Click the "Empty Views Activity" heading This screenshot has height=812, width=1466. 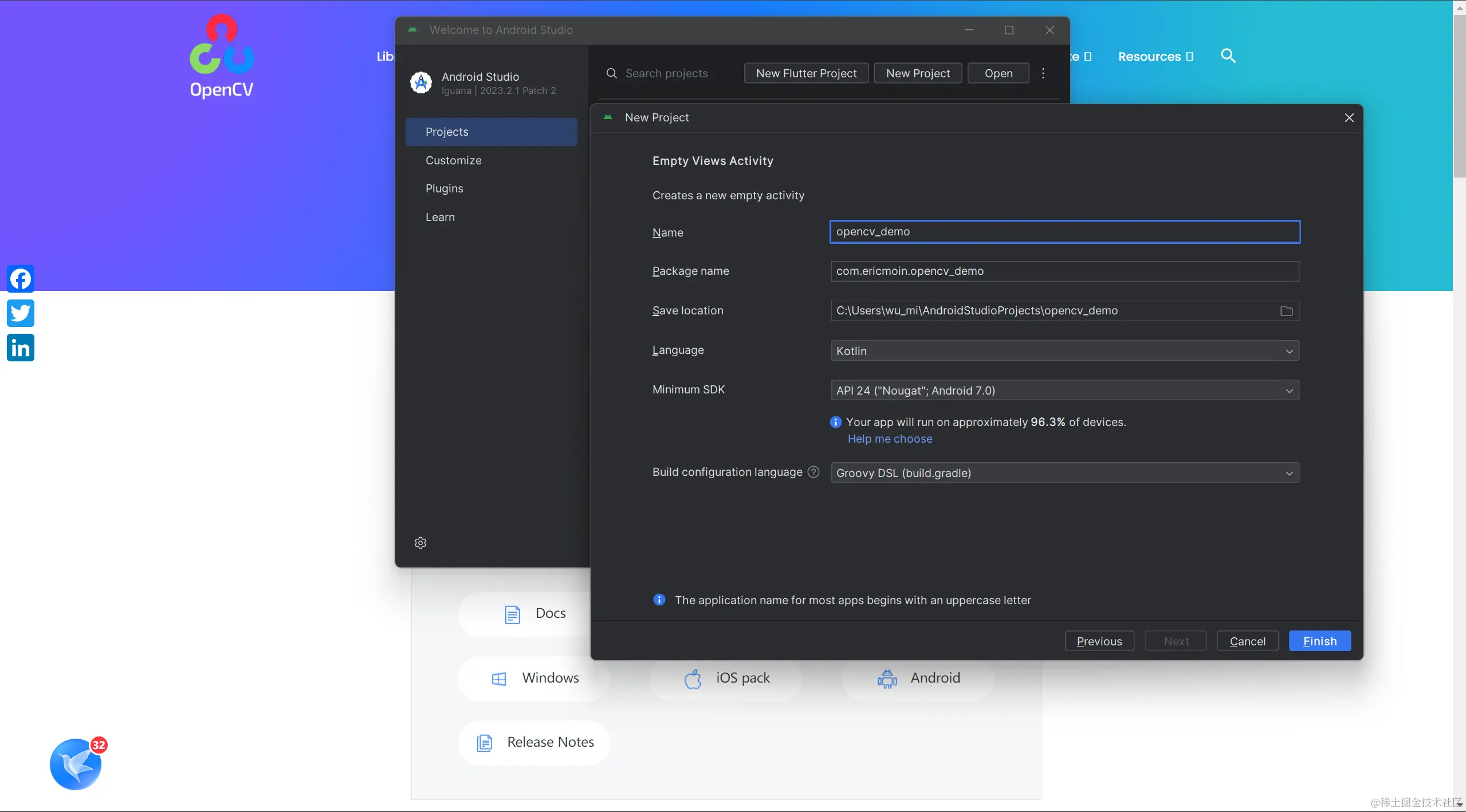click(713, 161)
